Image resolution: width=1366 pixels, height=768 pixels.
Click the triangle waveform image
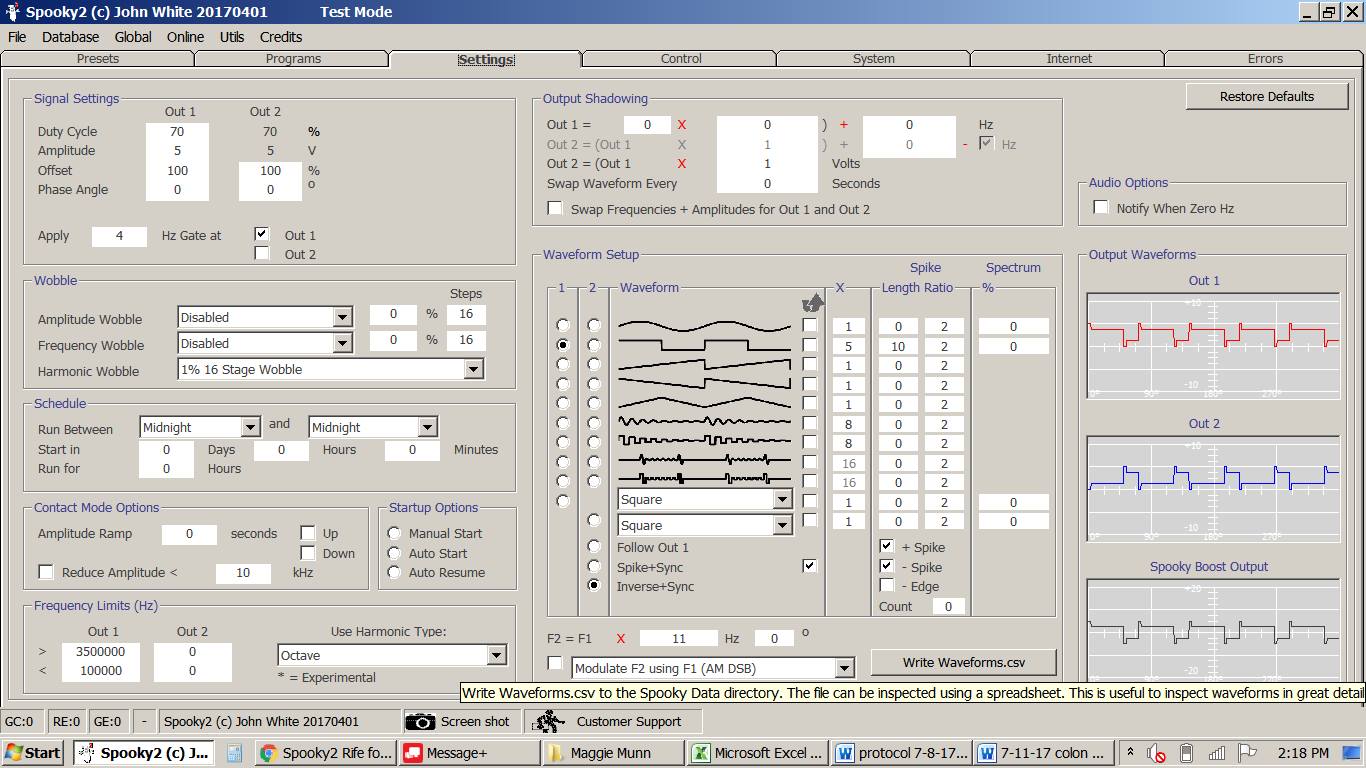[704, 403]
